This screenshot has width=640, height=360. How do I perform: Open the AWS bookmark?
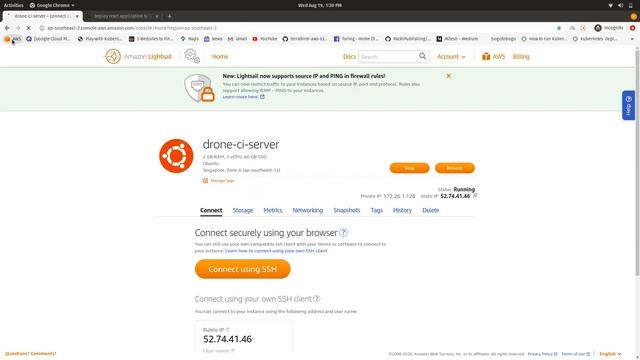pos(13,39)
